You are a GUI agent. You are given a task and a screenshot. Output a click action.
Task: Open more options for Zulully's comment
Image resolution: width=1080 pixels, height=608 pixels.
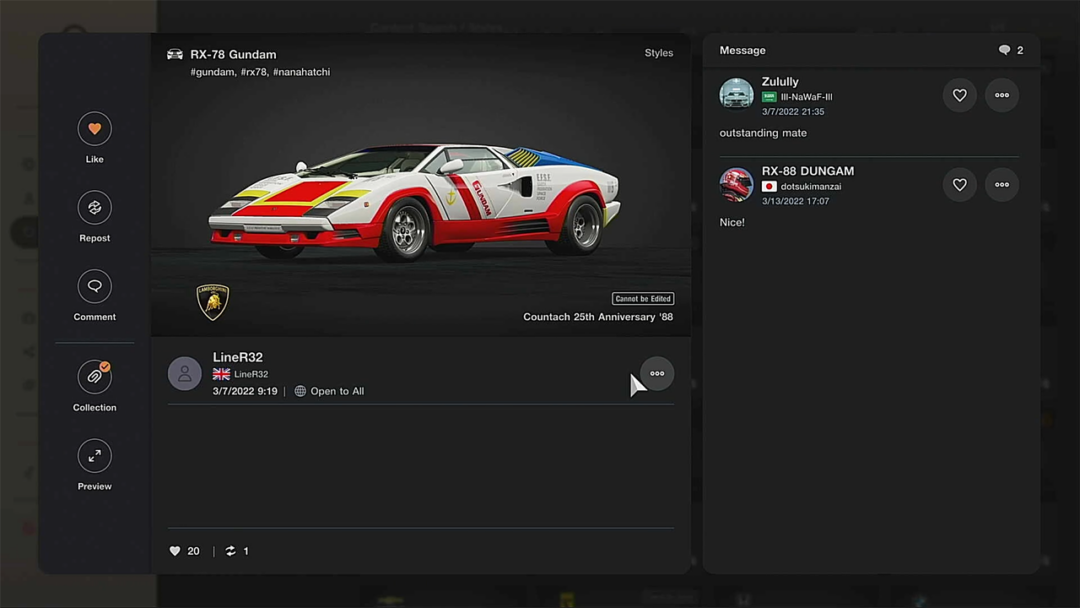[1001, 96]
